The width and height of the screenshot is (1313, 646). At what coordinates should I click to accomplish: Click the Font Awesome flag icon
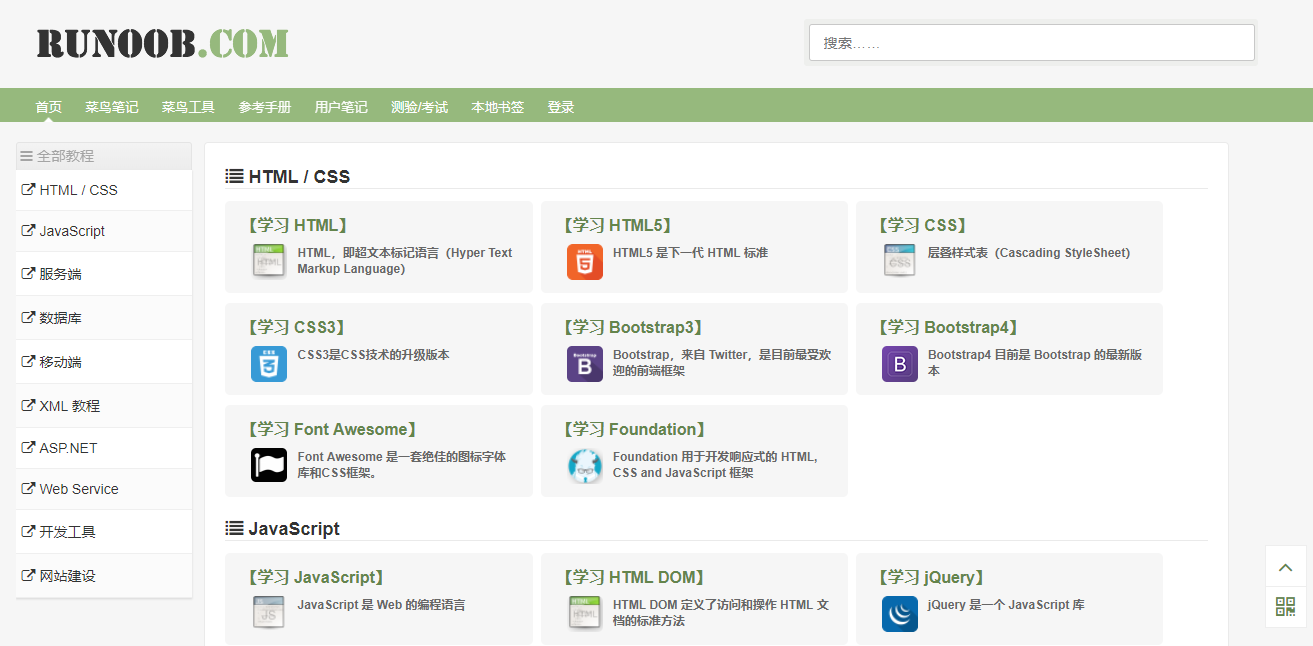tap(269, 465)
